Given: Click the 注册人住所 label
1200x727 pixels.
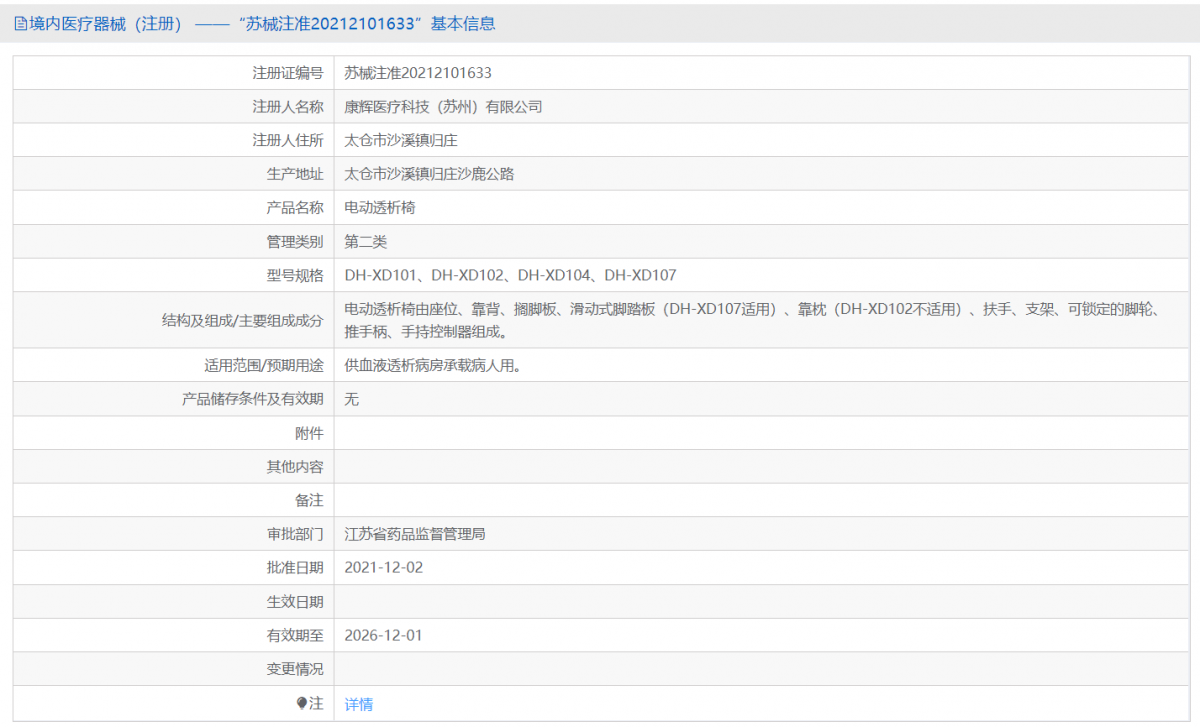Looking at the screenshot, I should [288, 140].
